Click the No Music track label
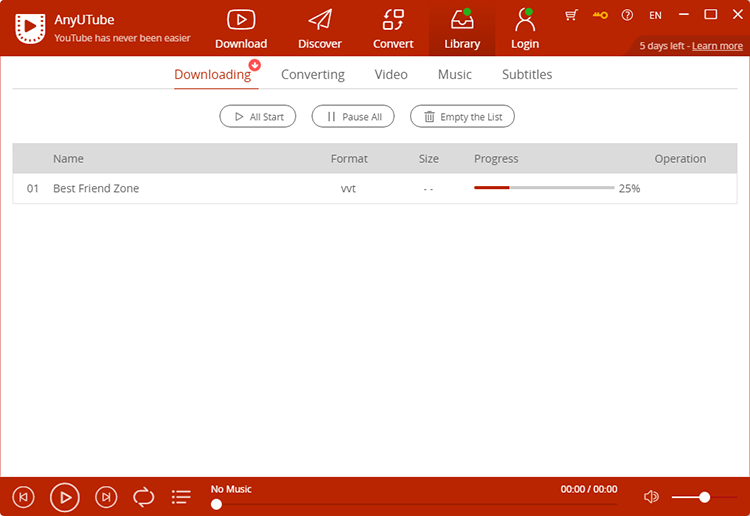The height and width of the screenshot is (516, 750). 231,489
